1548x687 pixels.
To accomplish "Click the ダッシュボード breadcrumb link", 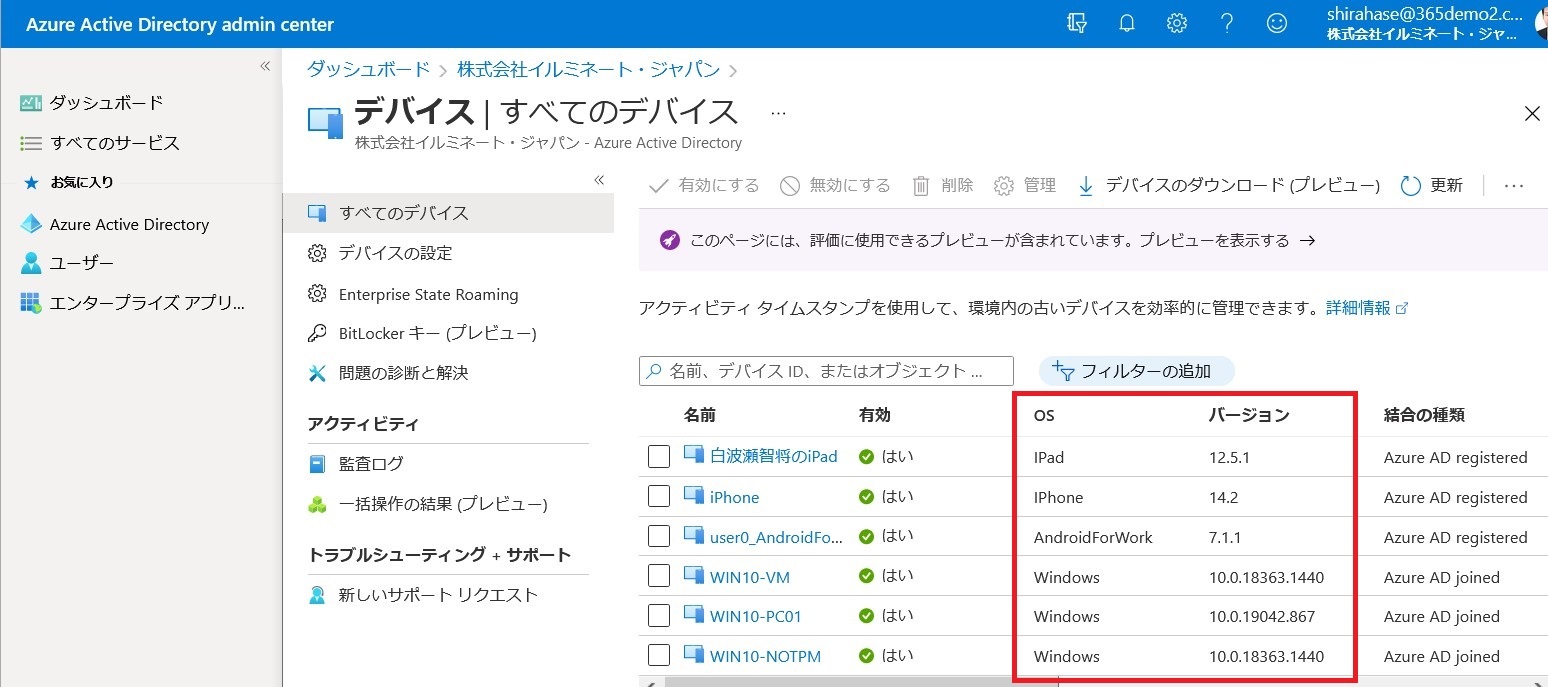I will click(x=368, y=70).
